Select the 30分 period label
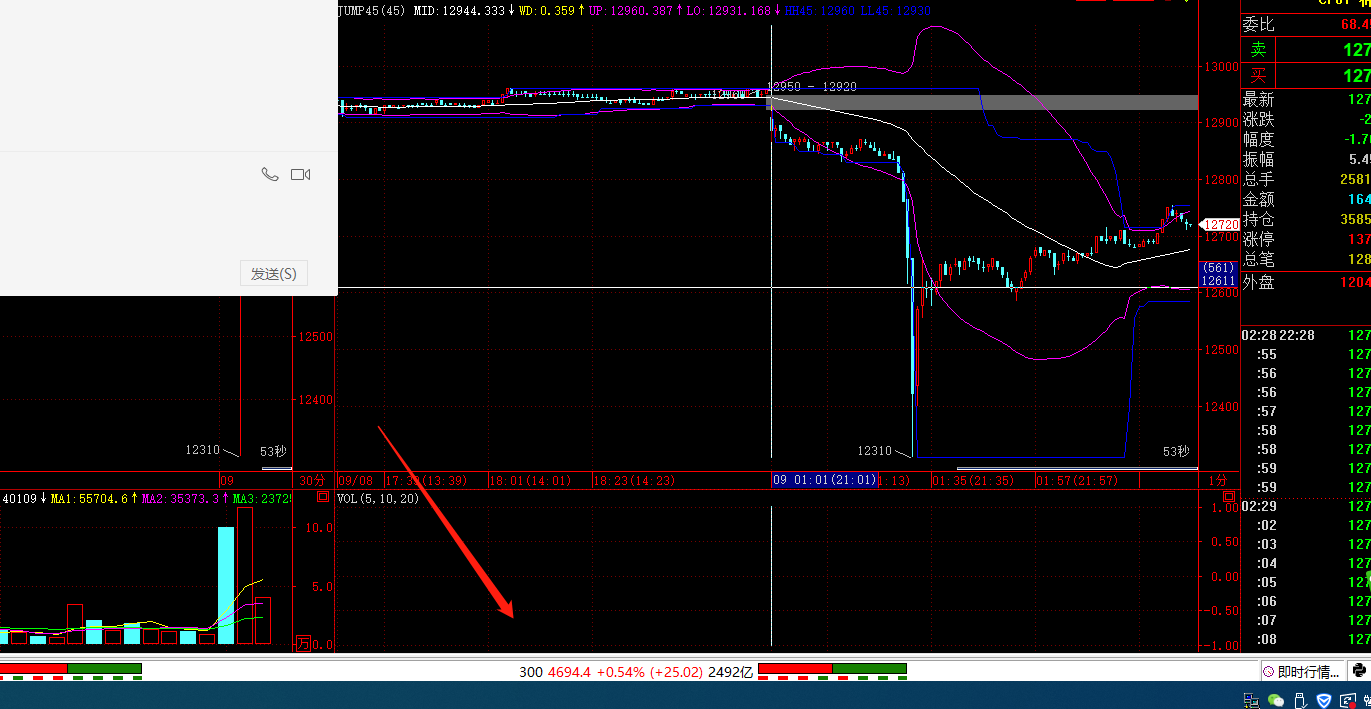Image resolution: width=1371 pixels, height=709 pixels. tap(312, 481)
